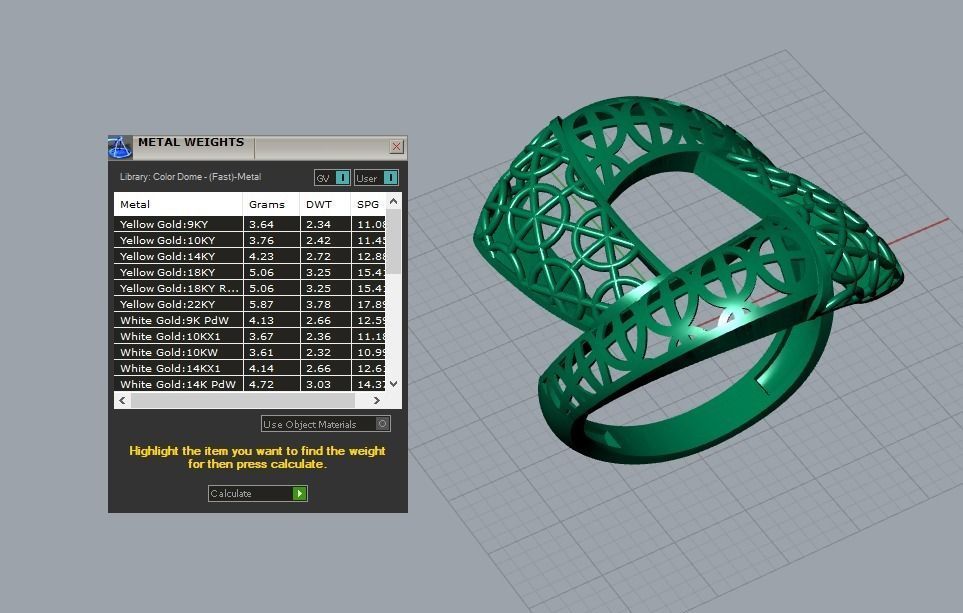Click the horizontal scrollbar track of table
Viewport: 963px width, 613px height.
[243, 400]
